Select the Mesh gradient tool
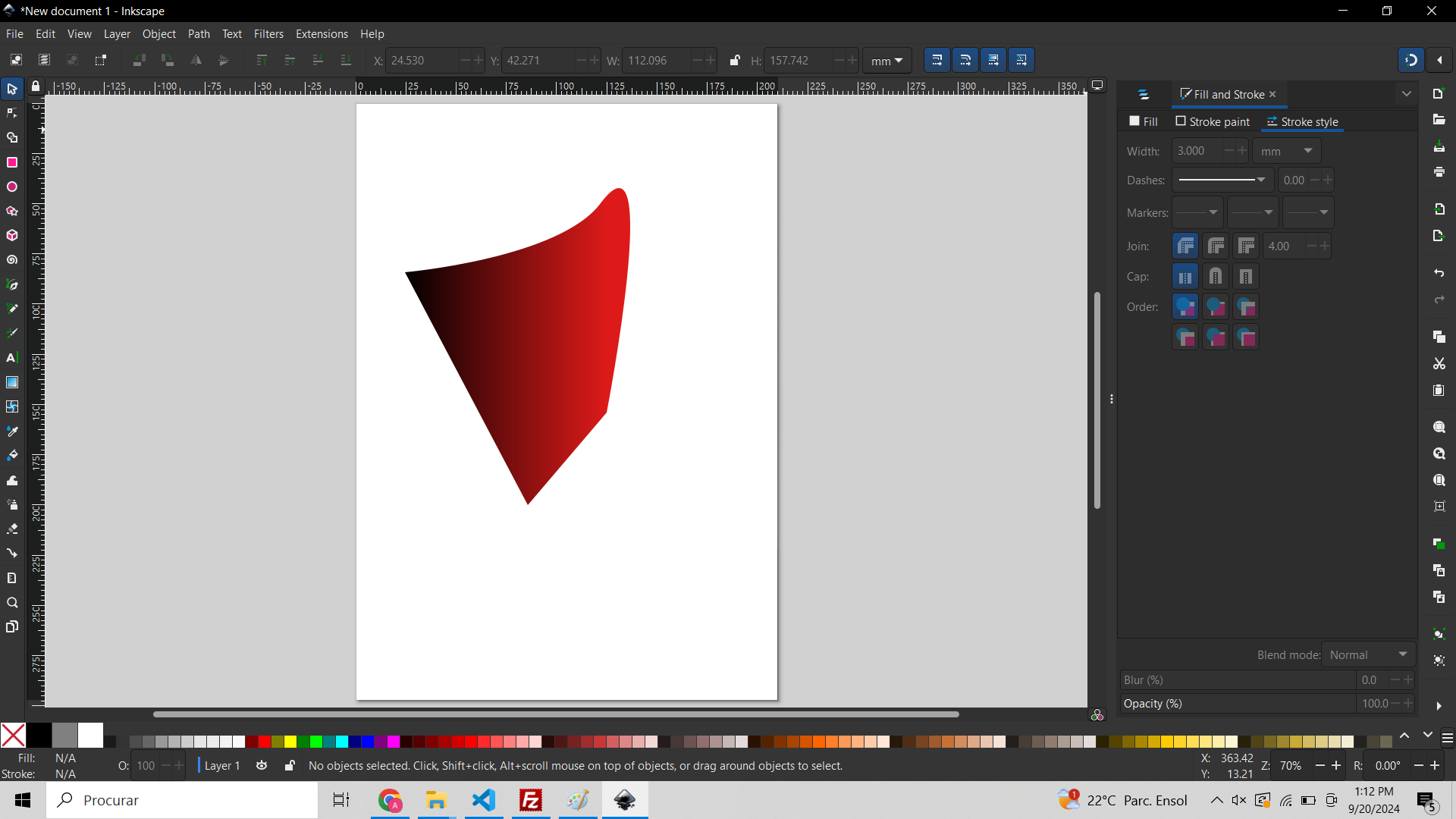 pyautogui.click(x=12, y=406)
